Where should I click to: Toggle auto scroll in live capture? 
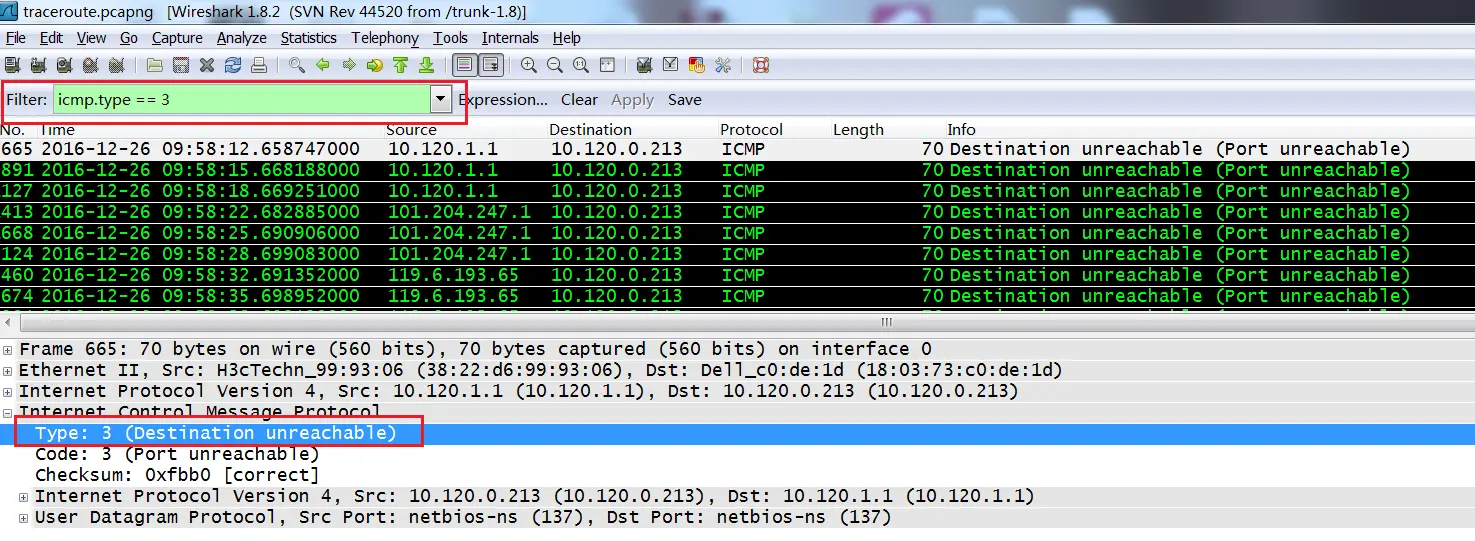point(491,65)
